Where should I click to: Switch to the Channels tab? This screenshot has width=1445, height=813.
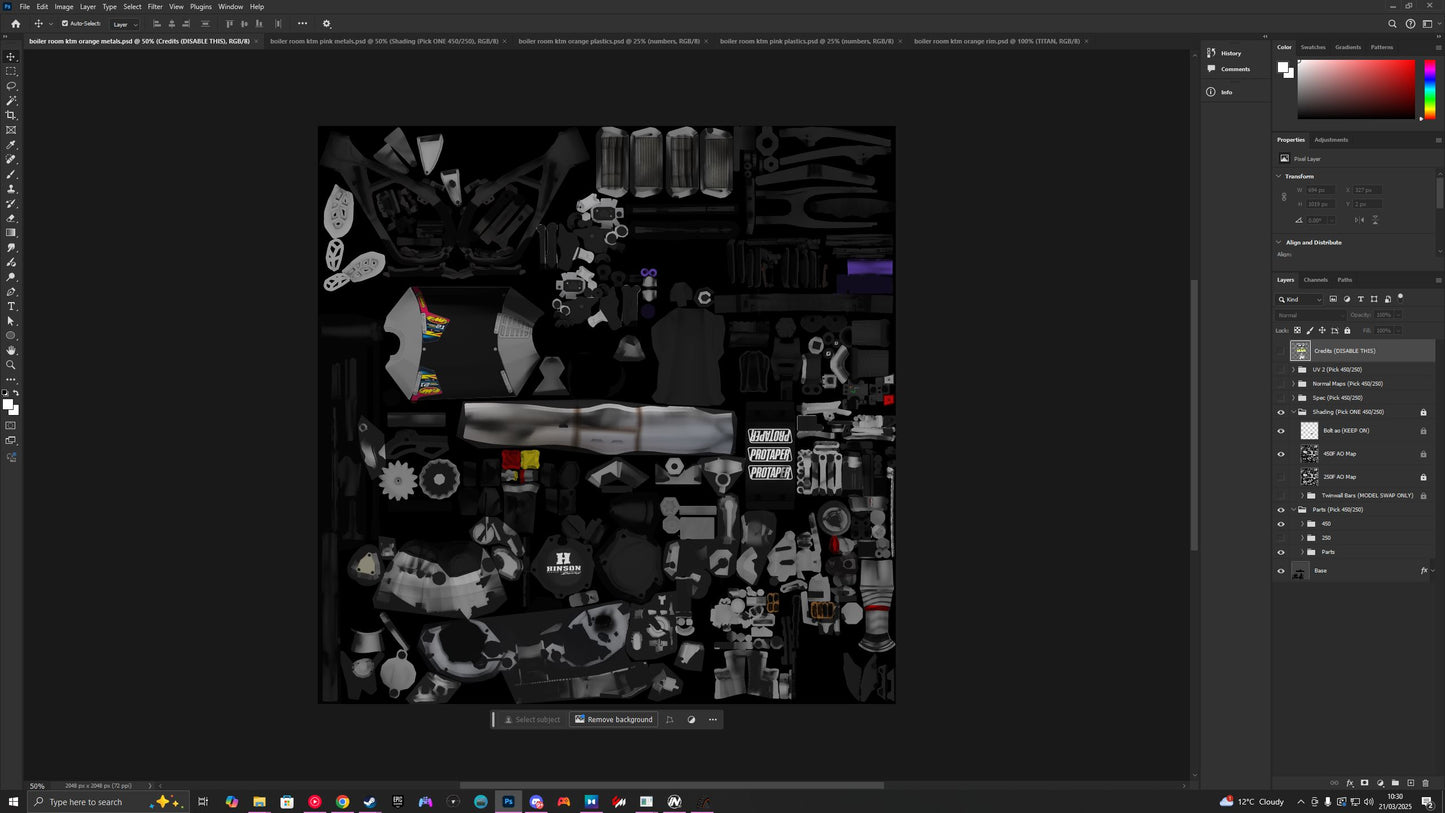pos(1315,280)
